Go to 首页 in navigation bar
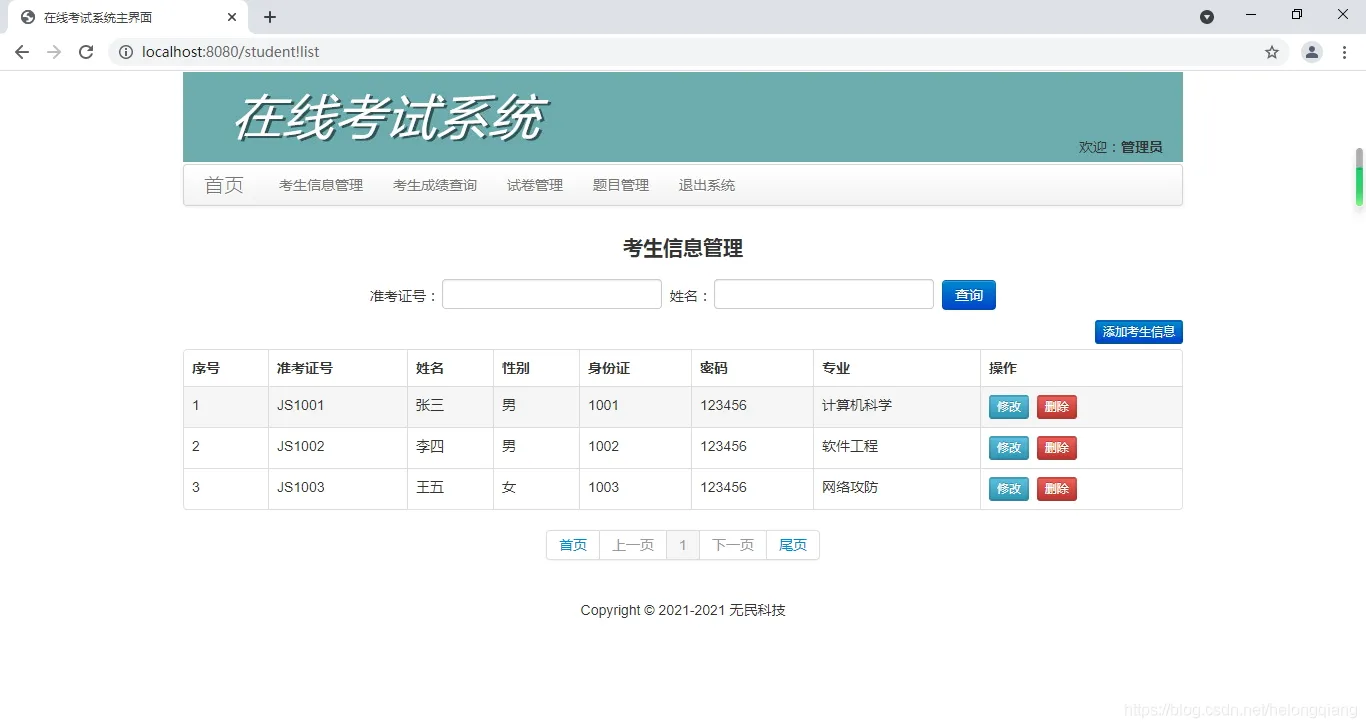The height and width of the screenshot is (728, 1366). (x=224, y=185)
